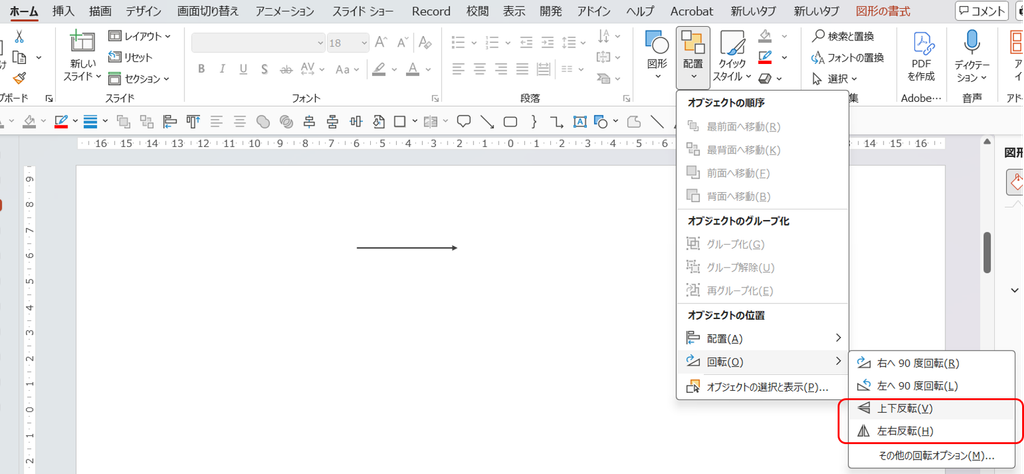Click オブジェクトの選択と表示 selection pane item
Screen dimensions: 1024x474
click(763, 387)
